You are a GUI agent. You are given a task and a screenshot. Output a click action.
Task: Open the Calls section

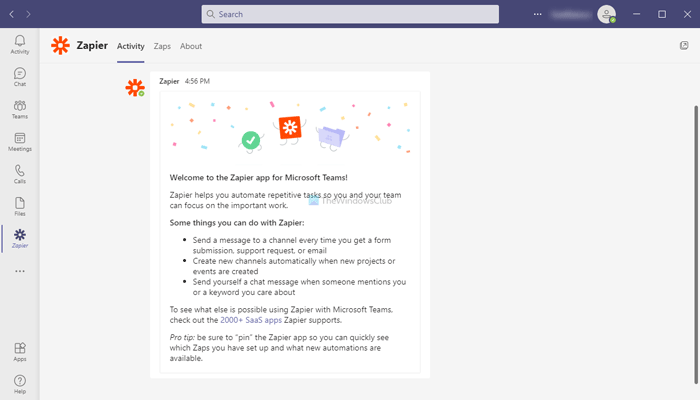(x=20, y=174)
